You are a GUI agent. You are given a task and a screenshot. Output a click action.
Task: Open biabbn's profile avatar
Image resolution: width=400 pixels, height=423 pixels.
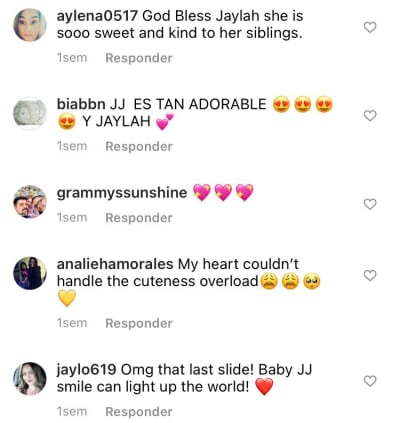pyautogui.click(x=30, y=113)
